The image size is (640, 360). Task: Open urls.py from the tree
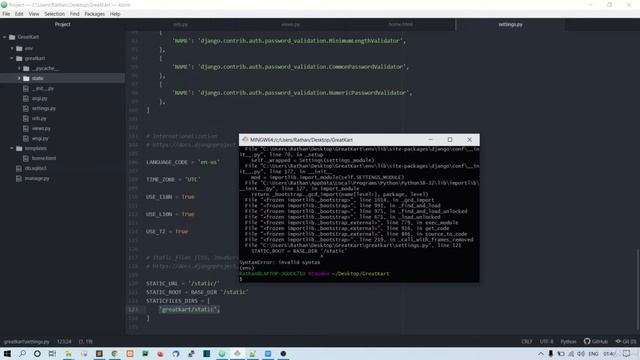coord(39,118)
